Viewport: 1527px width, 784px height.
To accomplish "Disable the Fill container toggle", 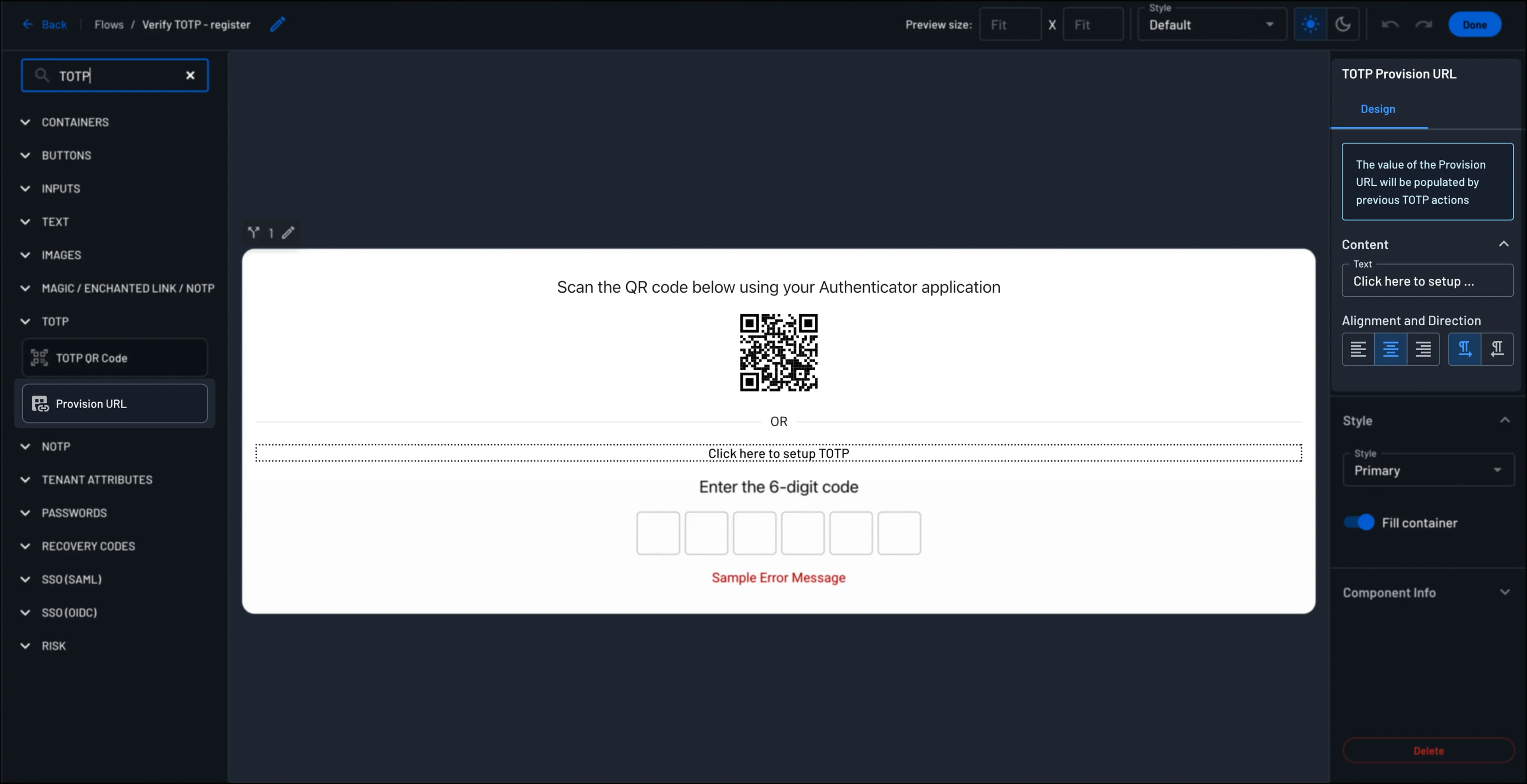I will pos(1358,522).
